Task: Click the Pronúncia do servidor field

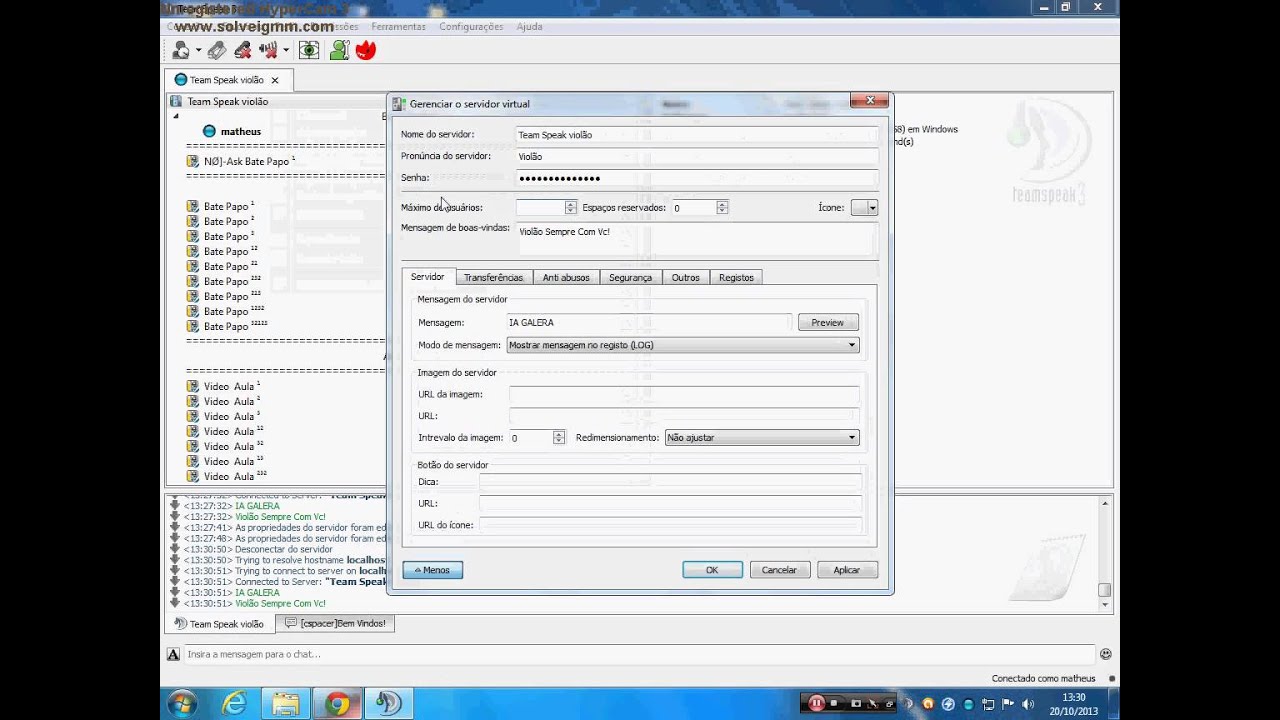Action: [697, 156]
